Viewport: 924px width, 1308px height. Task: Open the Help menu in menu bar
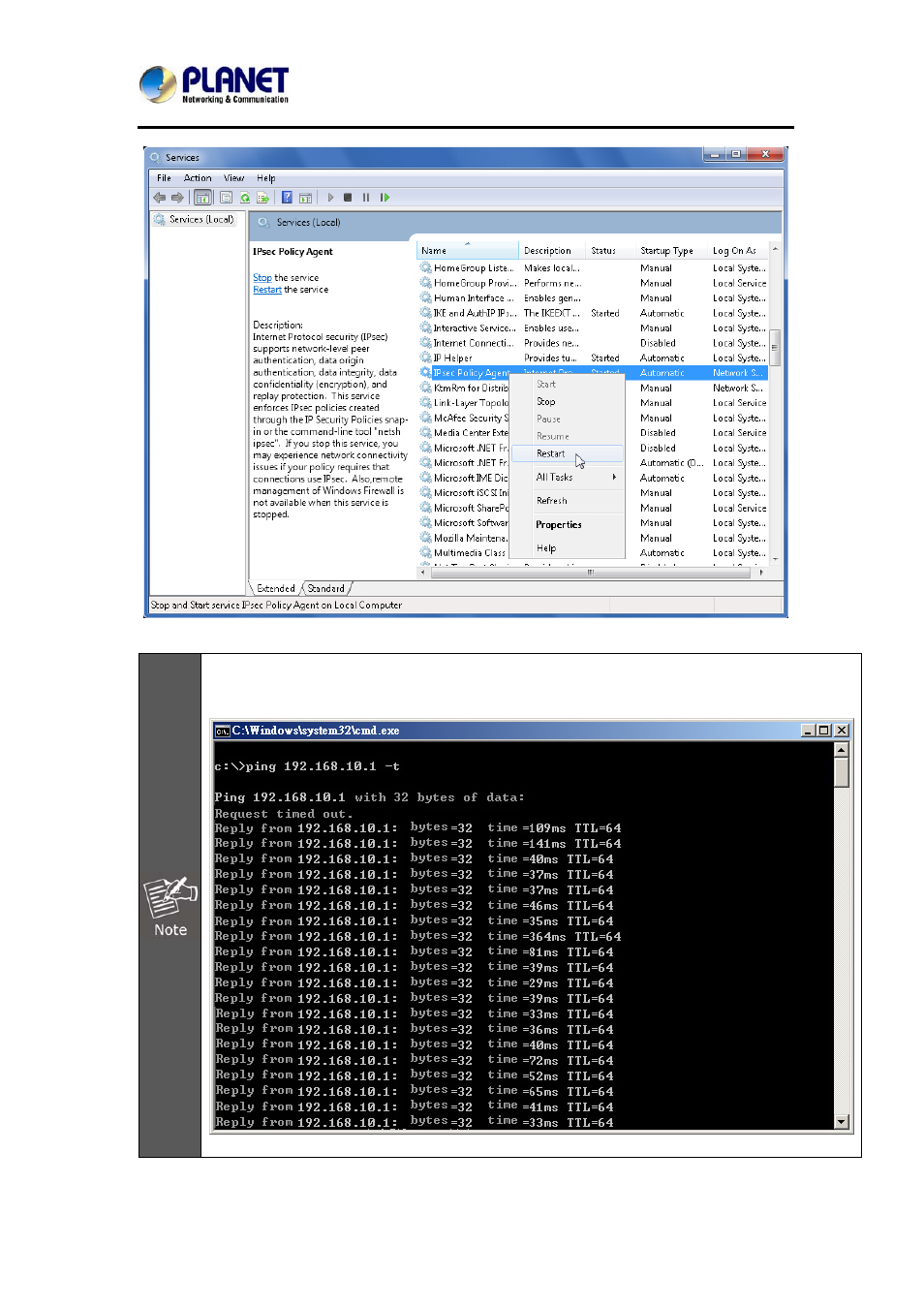[x=266, y=178]
